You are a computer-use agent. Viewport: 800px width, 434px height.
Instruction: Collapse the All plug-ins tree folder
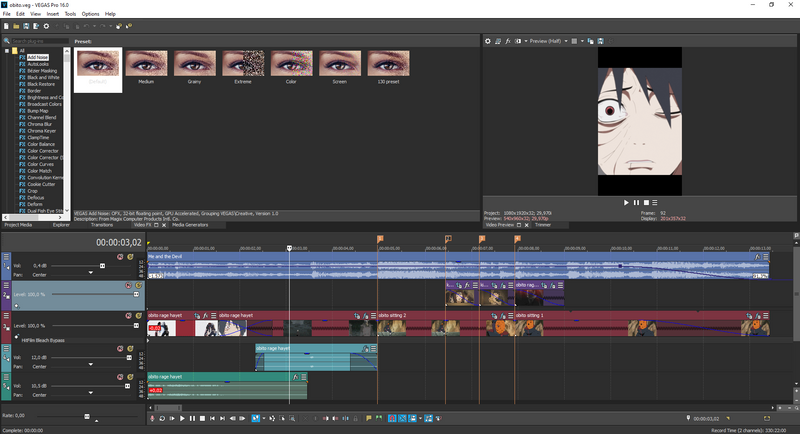click(7, 50)
